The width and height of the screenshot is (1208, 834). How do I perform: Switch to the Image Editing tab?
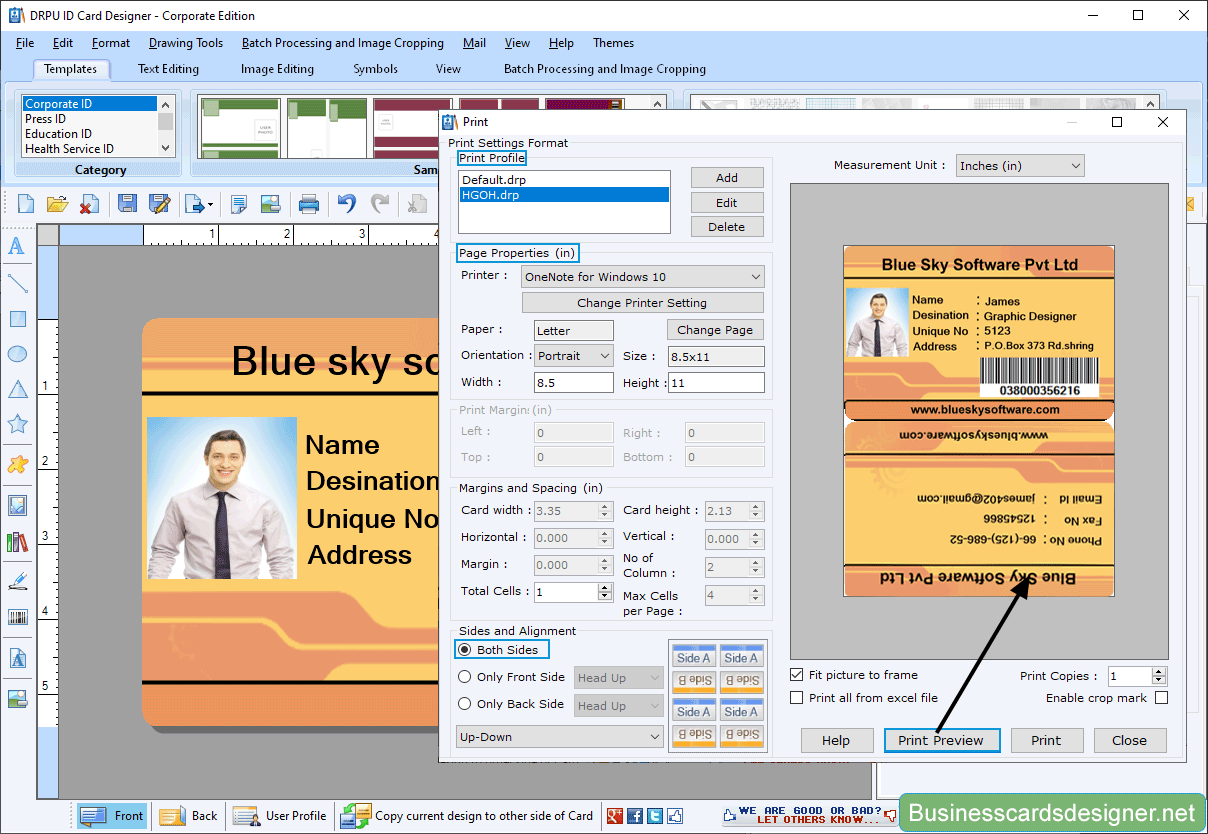click(x=277, y=69)
